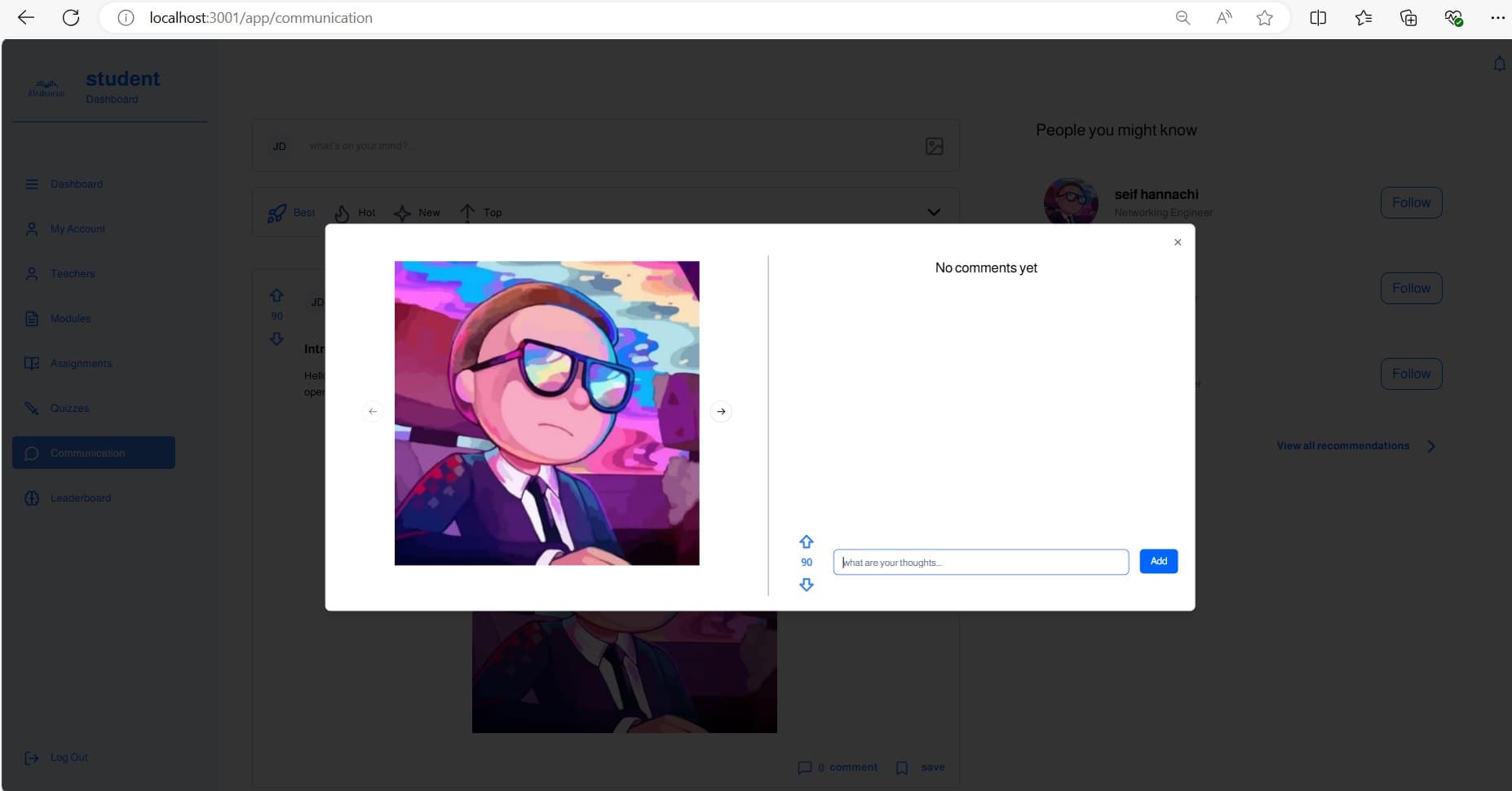Open the notifications bell icon
Screen dimensions: 1512x791
point(1499,64)
